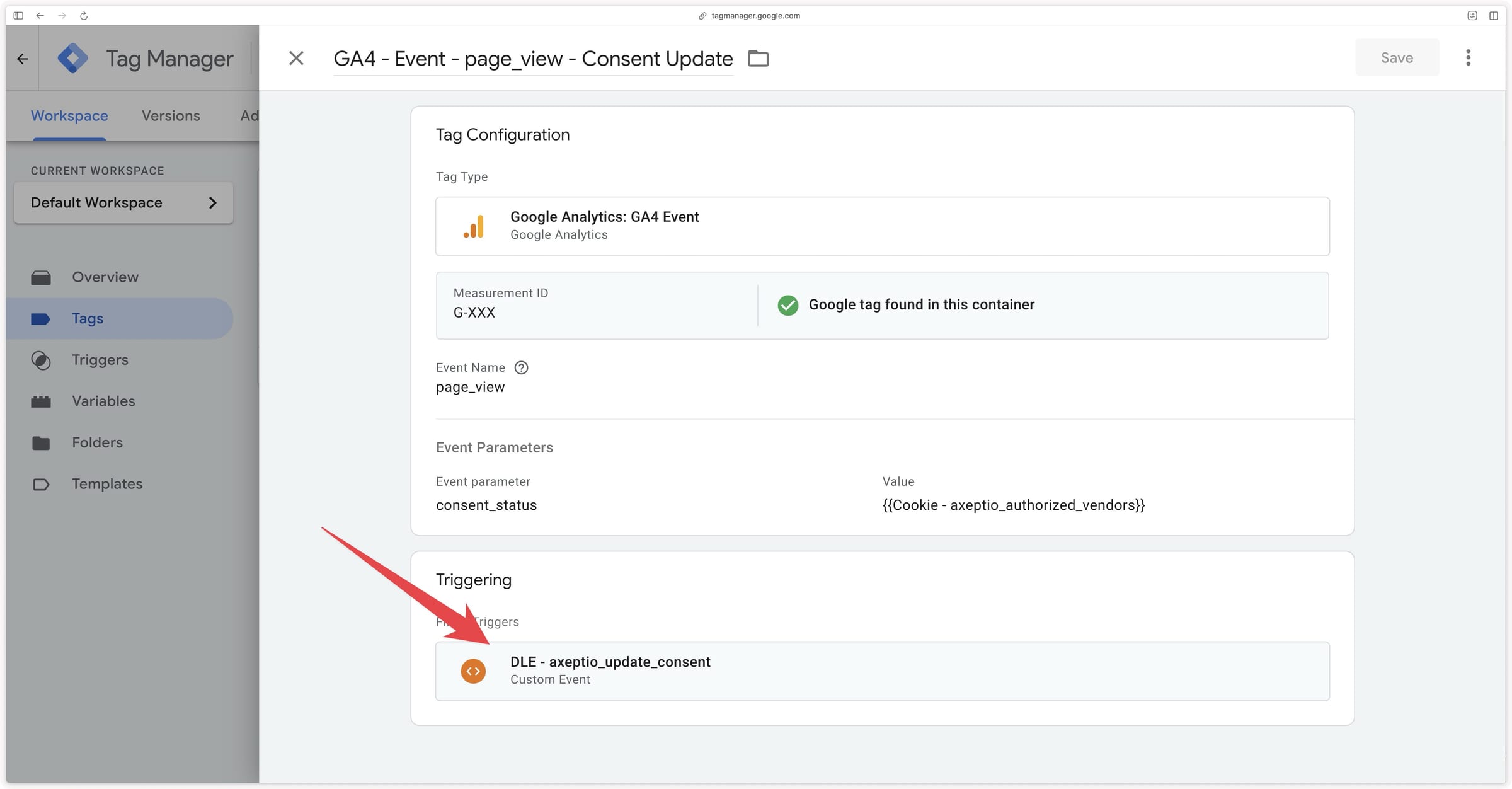Open the folder icon beside the tag name
The image size is (1512, 789).
(x=758, y=58)
